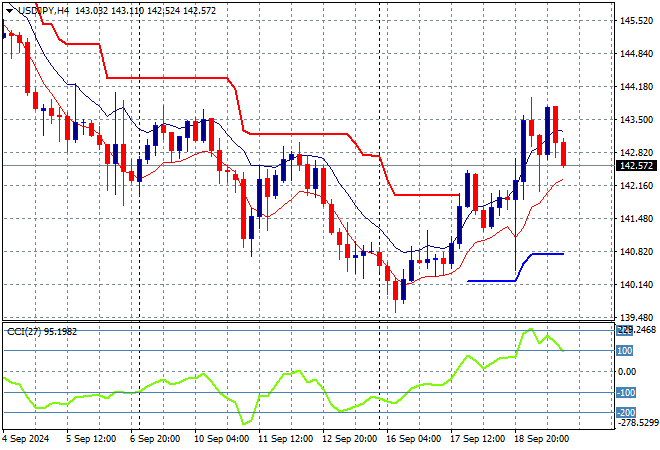The image size is (660, 450).
Task: Click the 17 Sep 12:00 time label
Action: pyautogui.click(x=477, y=439)
